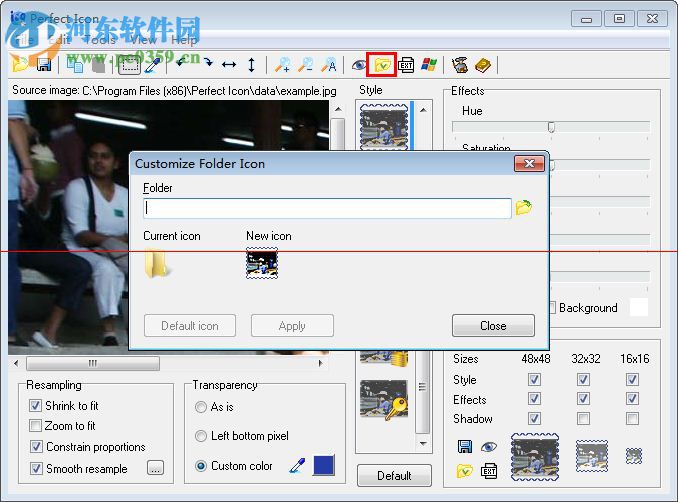Click the folder browse icon beside Folder field

523,208
